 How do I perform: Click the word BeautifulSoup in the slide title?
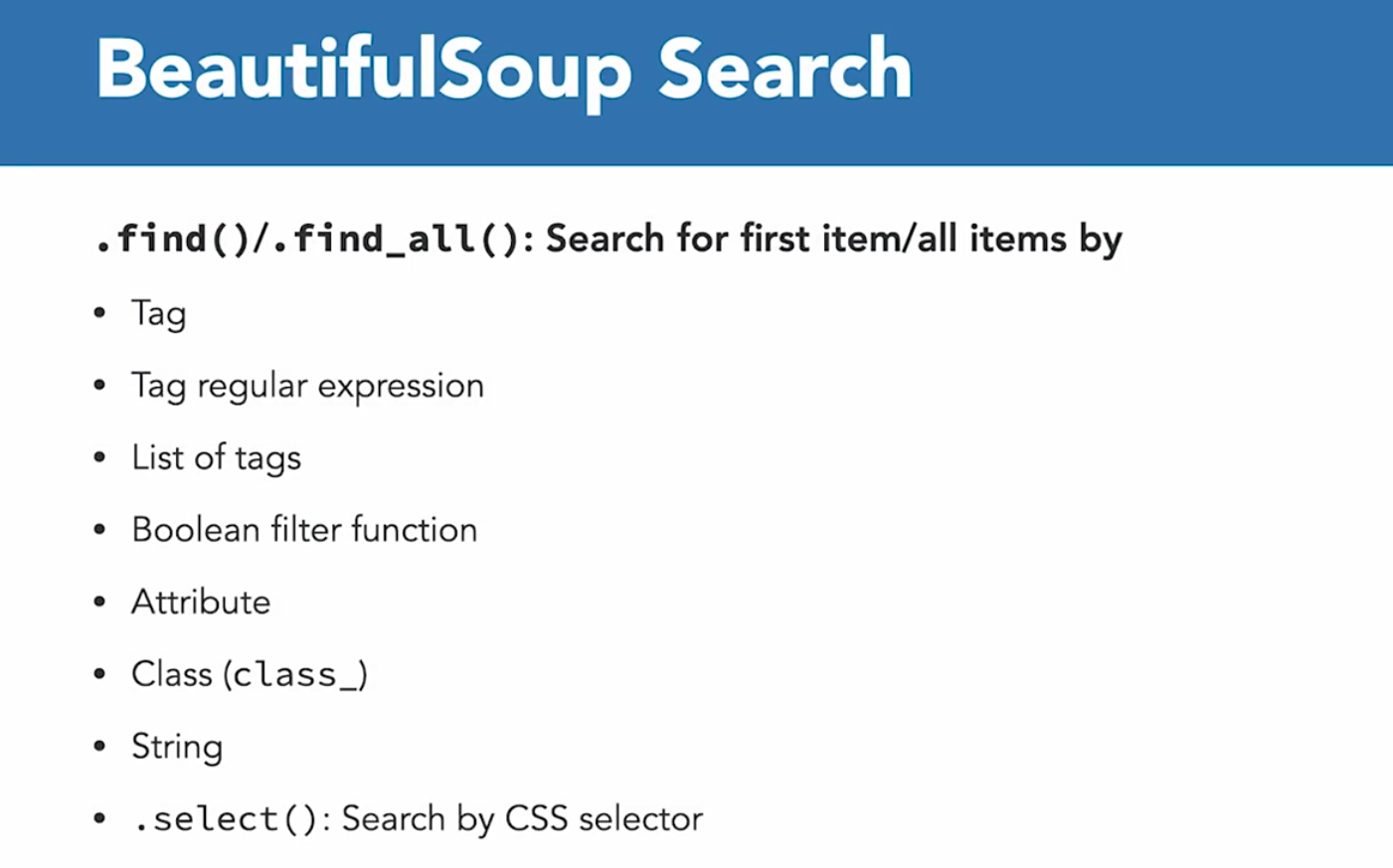click(363, 70)
